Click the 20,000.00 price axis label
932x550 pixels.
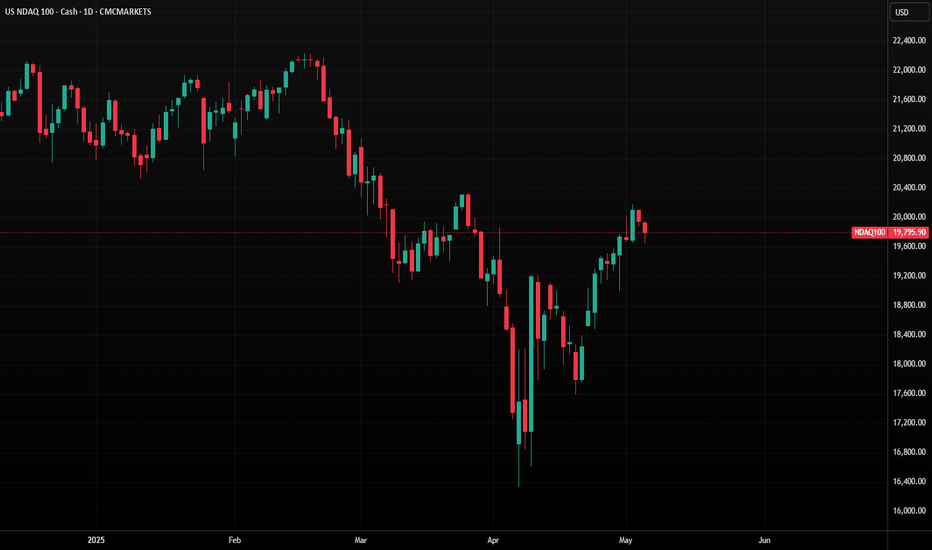[x=909, y=217]
